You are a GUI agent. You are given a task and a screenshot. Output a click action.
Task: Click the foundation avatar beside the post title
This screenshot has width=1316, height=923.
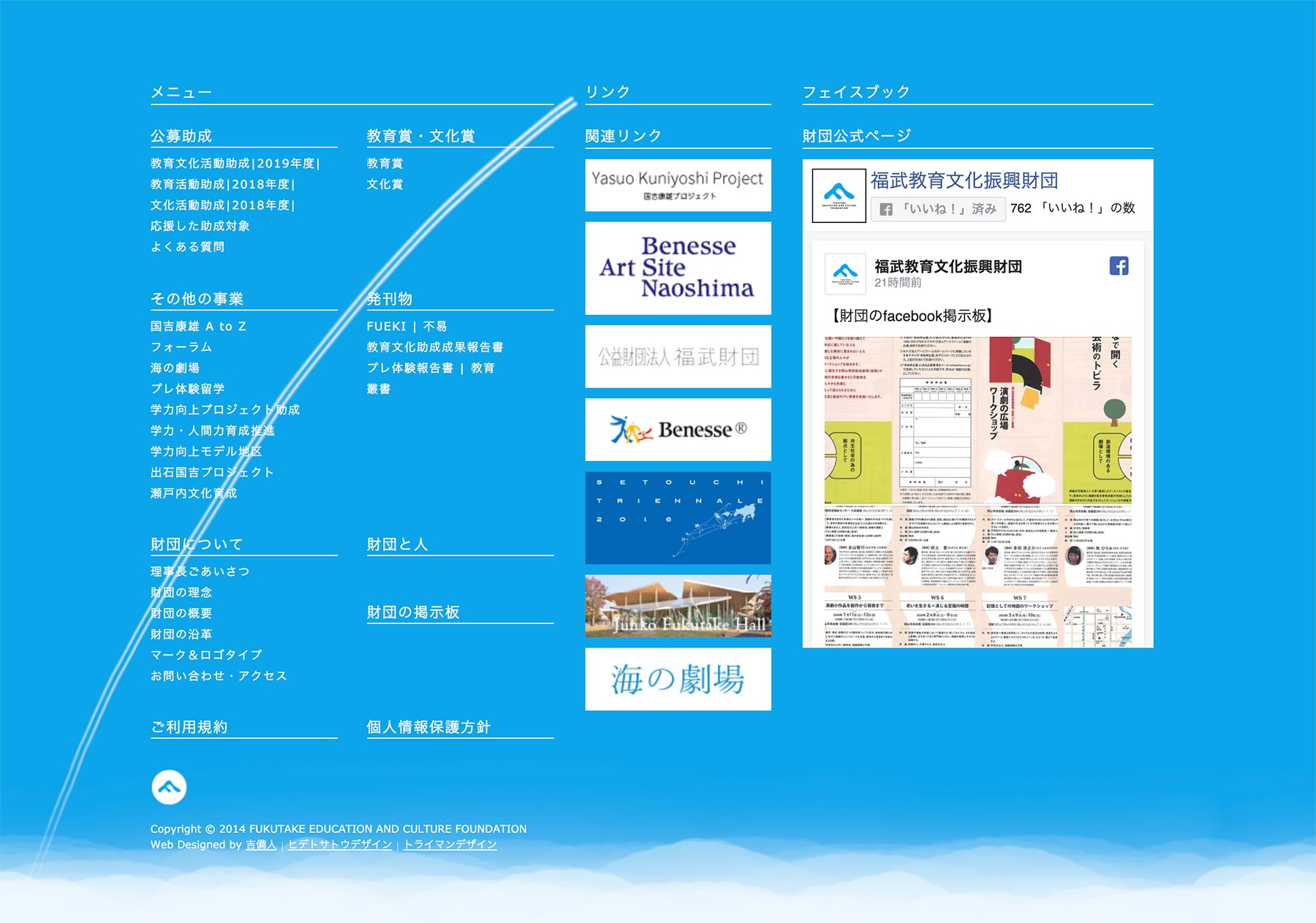click(x=845, y=274)
